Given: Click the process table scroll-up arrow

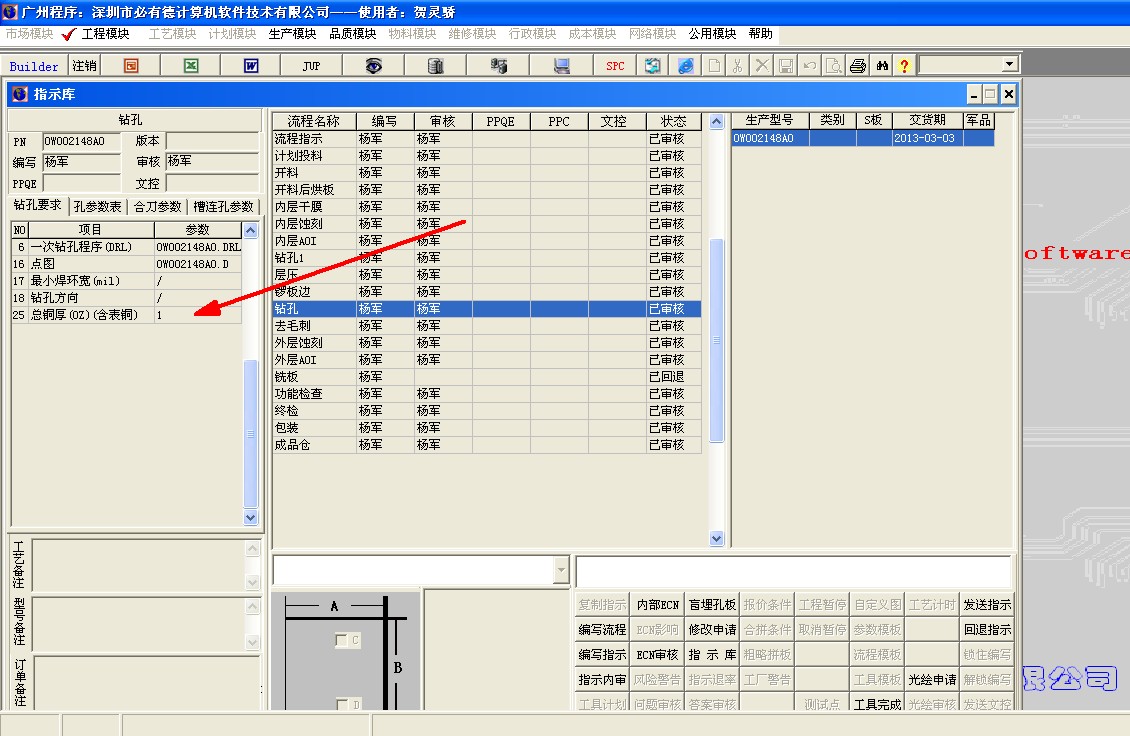Looking at the screenshot, I should pyautogui.click(x=716, y=122).
